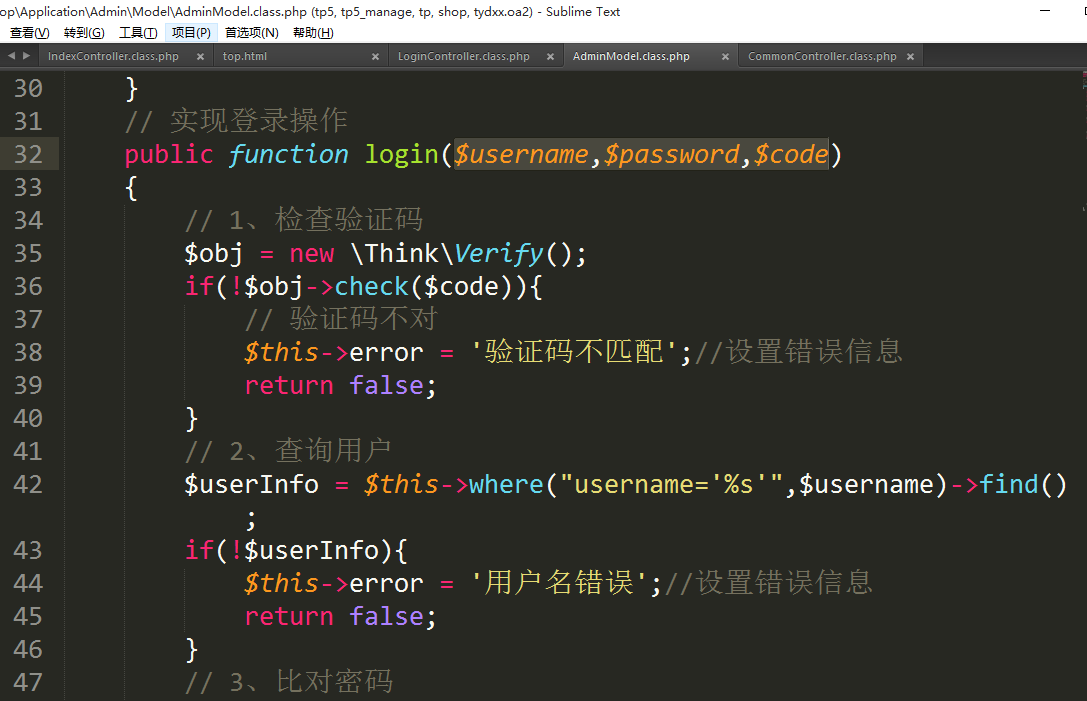This screenshot has height=701, width=1087.
Task: Click the minimap on the right edge
Action: pos(1082,150)
